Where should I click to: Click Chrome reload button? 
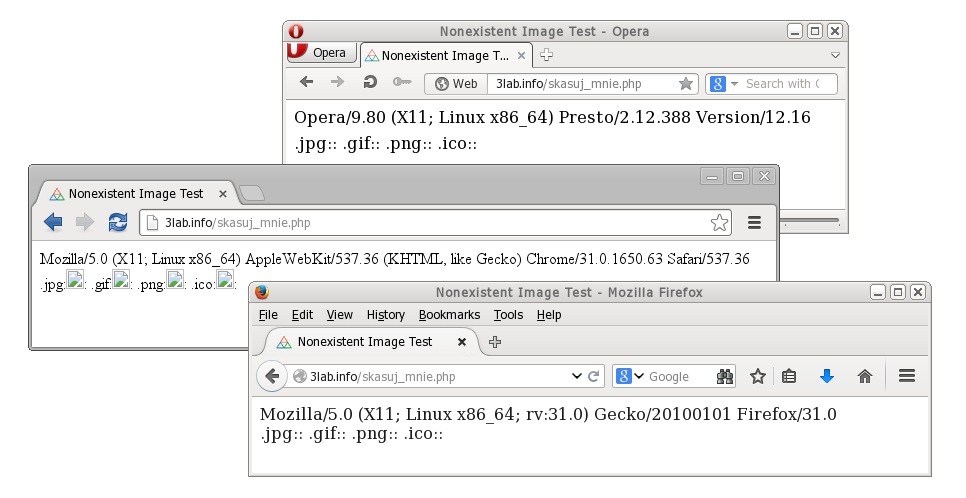118,222
